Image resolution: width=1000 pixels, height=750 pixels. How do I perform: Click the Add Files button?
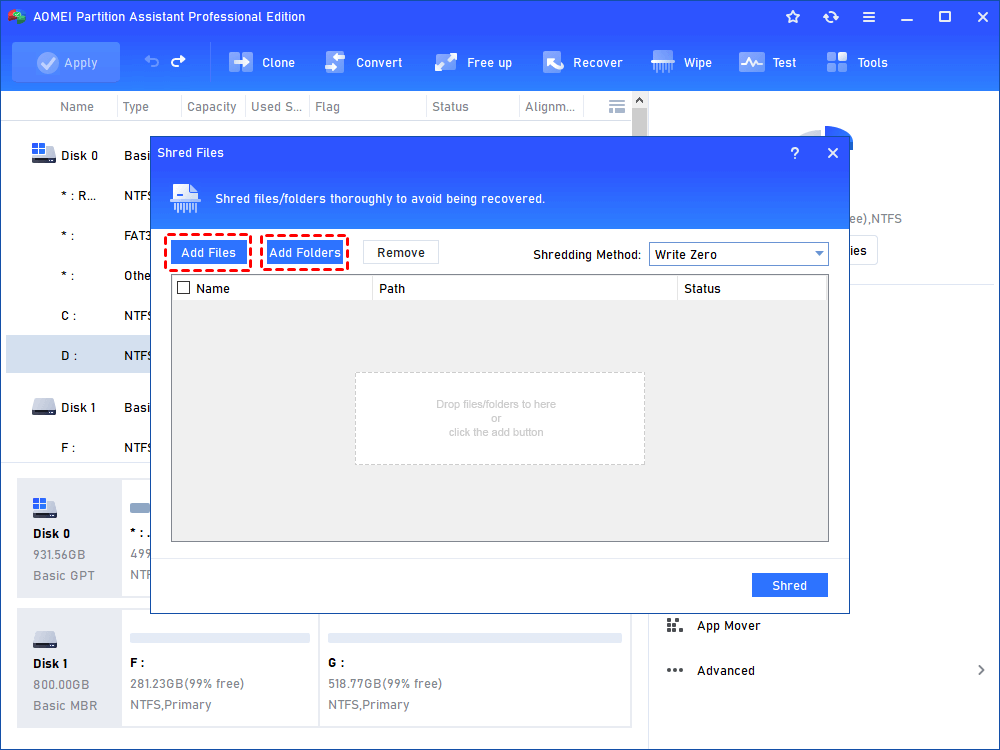coord(208,253)
